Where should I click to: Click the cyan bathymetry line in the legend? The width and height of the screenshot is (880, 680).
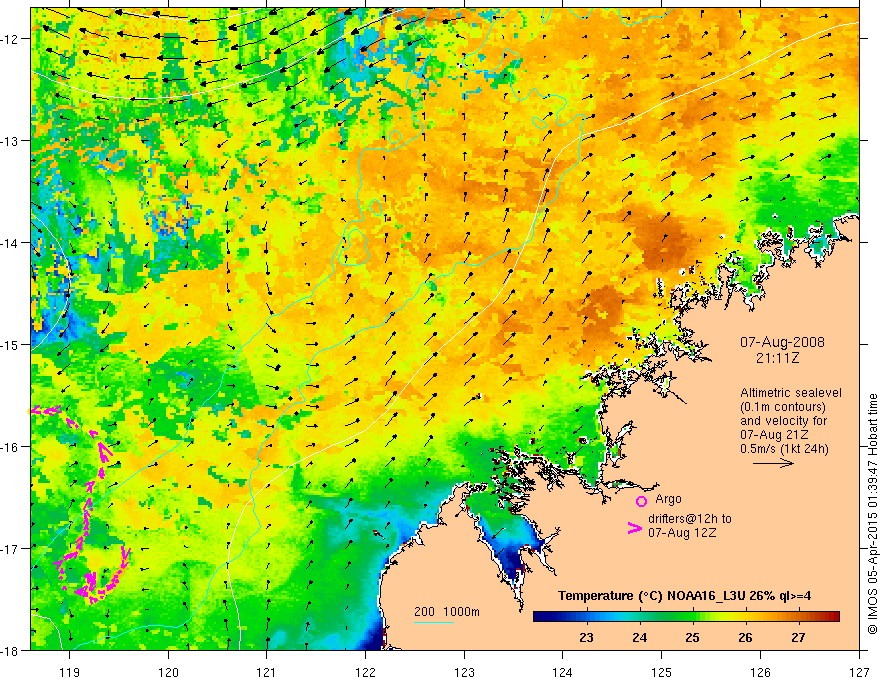(x=434, y=622)
